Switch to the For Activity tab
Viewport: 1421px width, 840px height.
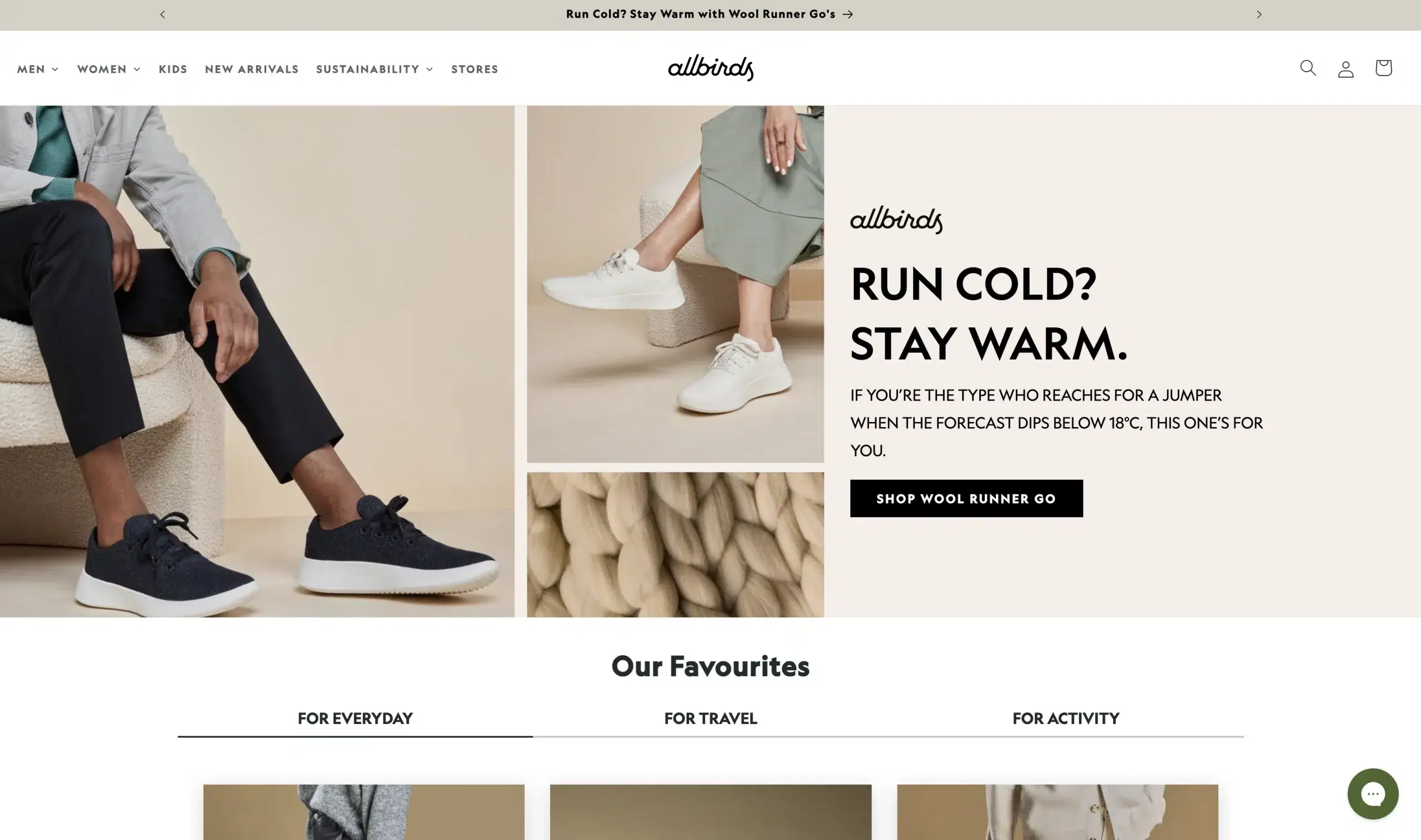pos(1065,718)
